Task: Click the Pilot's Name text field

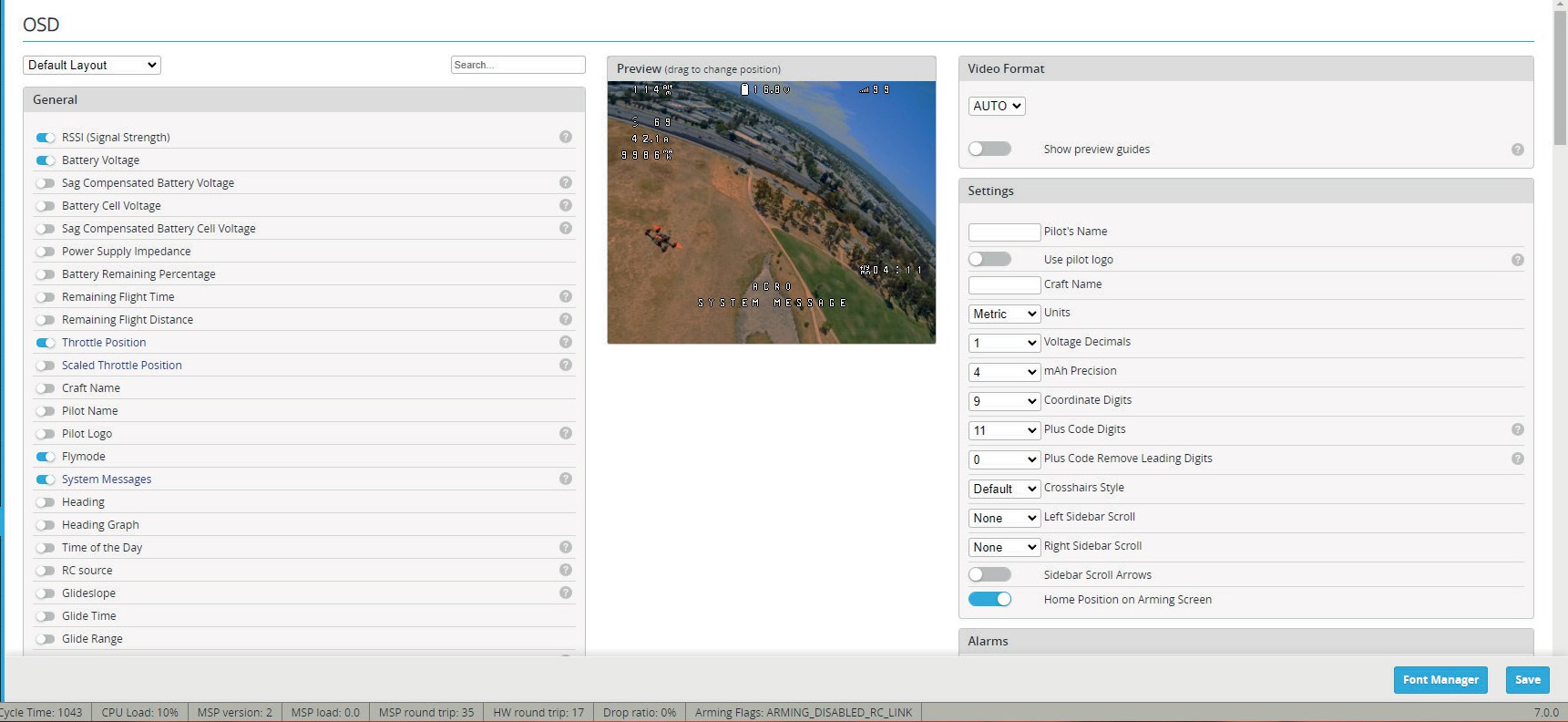Action: [1004, 232]
